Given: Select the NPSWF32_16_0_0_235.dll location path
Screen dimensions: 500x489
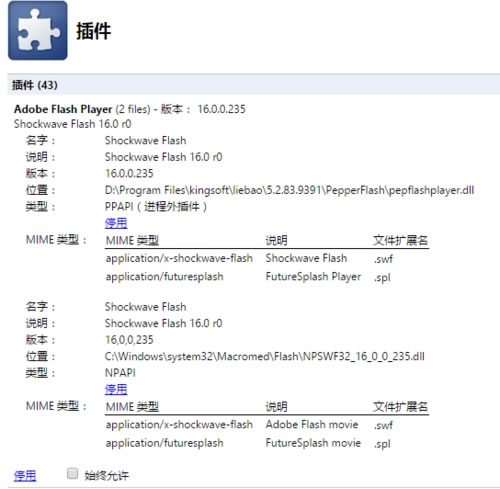Looking at the screenshot, I should coord(265,356).
